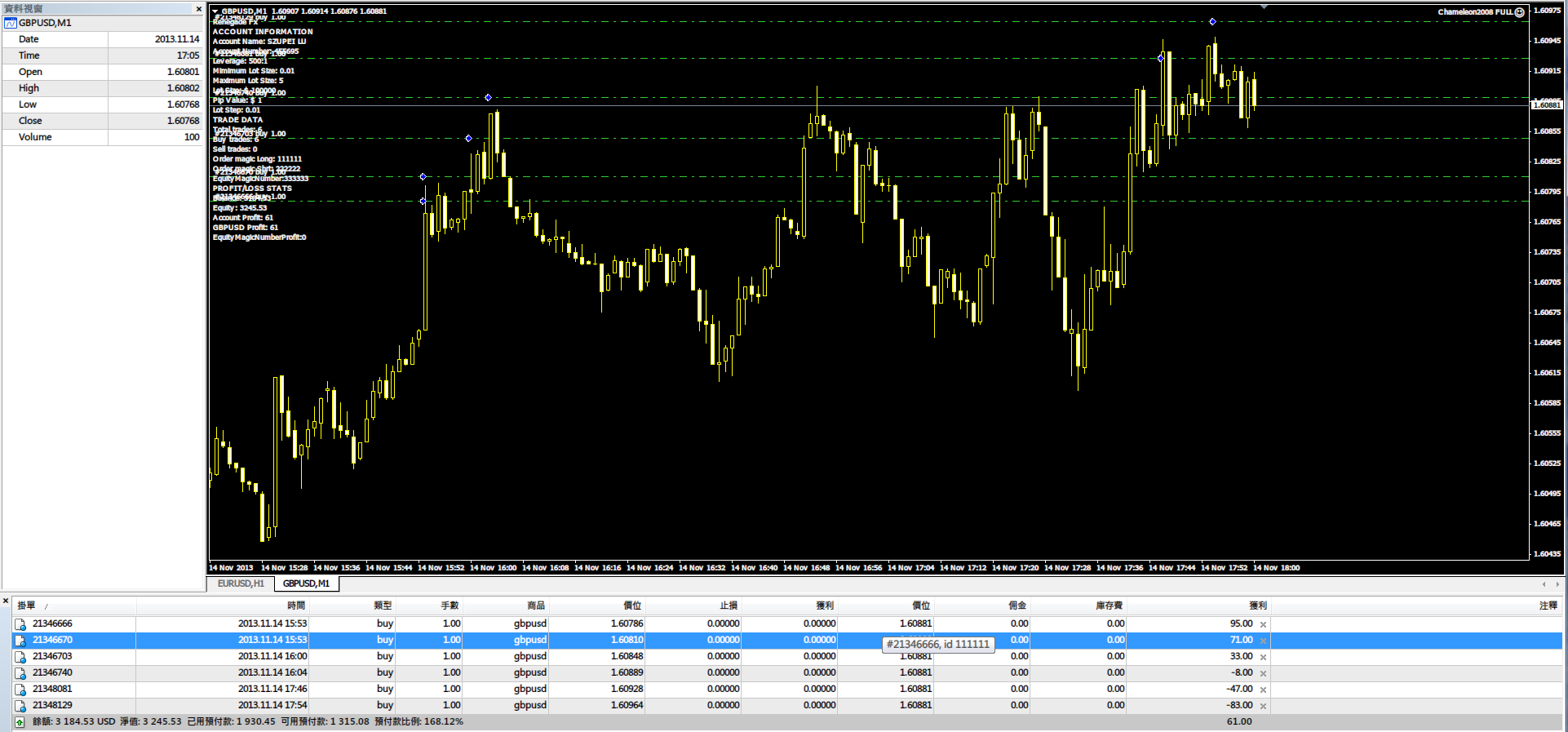
Task: Close the order with 95.00 profit
Action: click(1263, 624)
